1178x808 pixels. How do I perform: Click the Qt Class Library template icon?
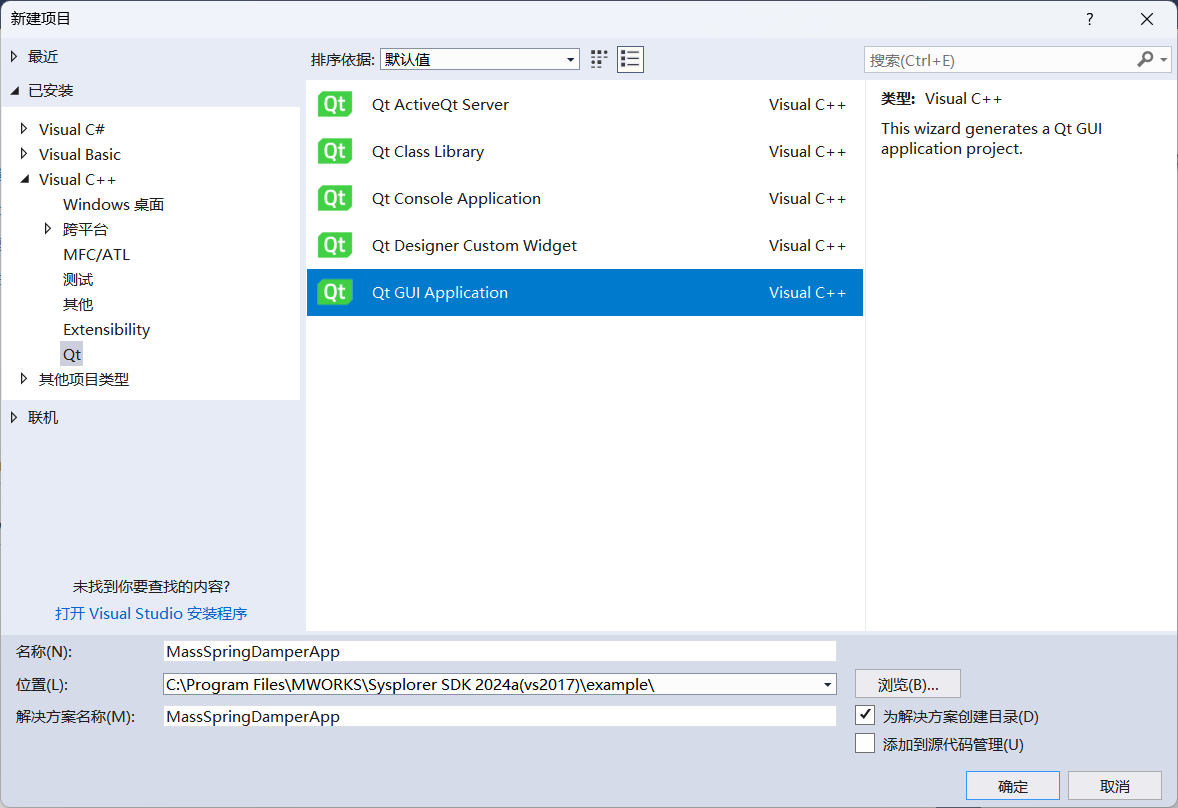coord(334,151)
